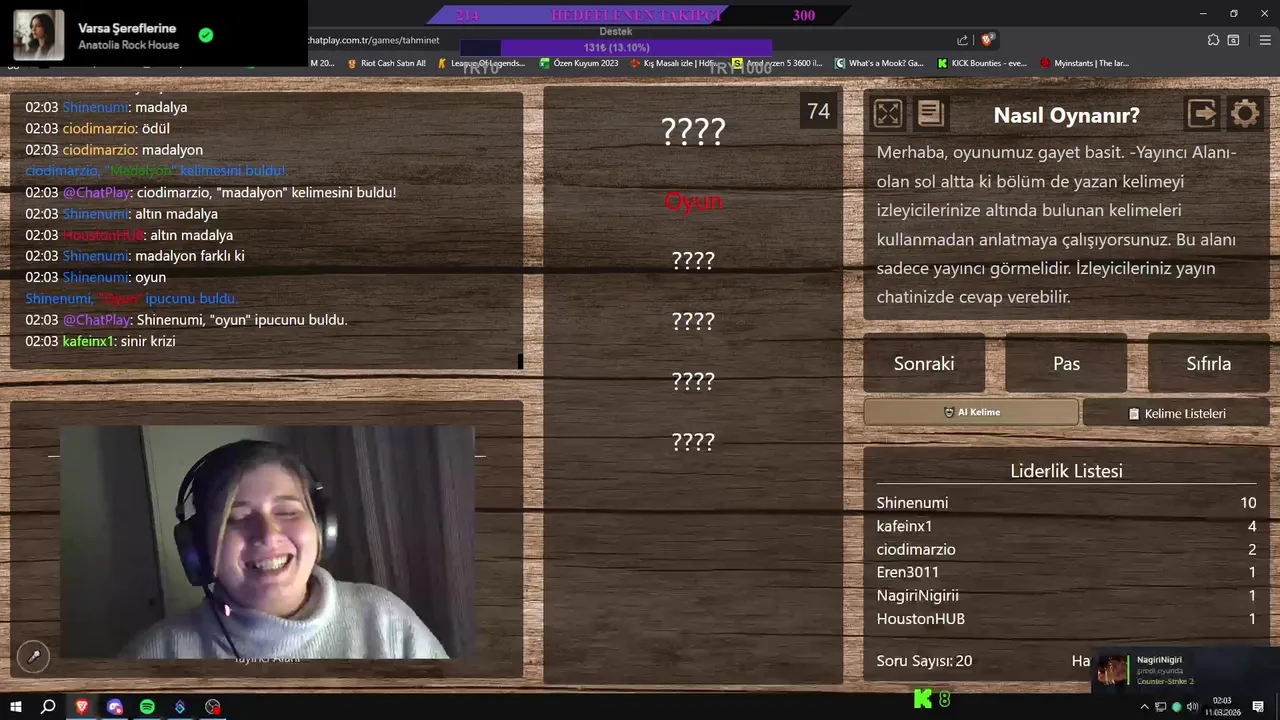Click the Brave Shields icon in address bar
Screen dimensions: 1280x720
(x=987, y=40)
